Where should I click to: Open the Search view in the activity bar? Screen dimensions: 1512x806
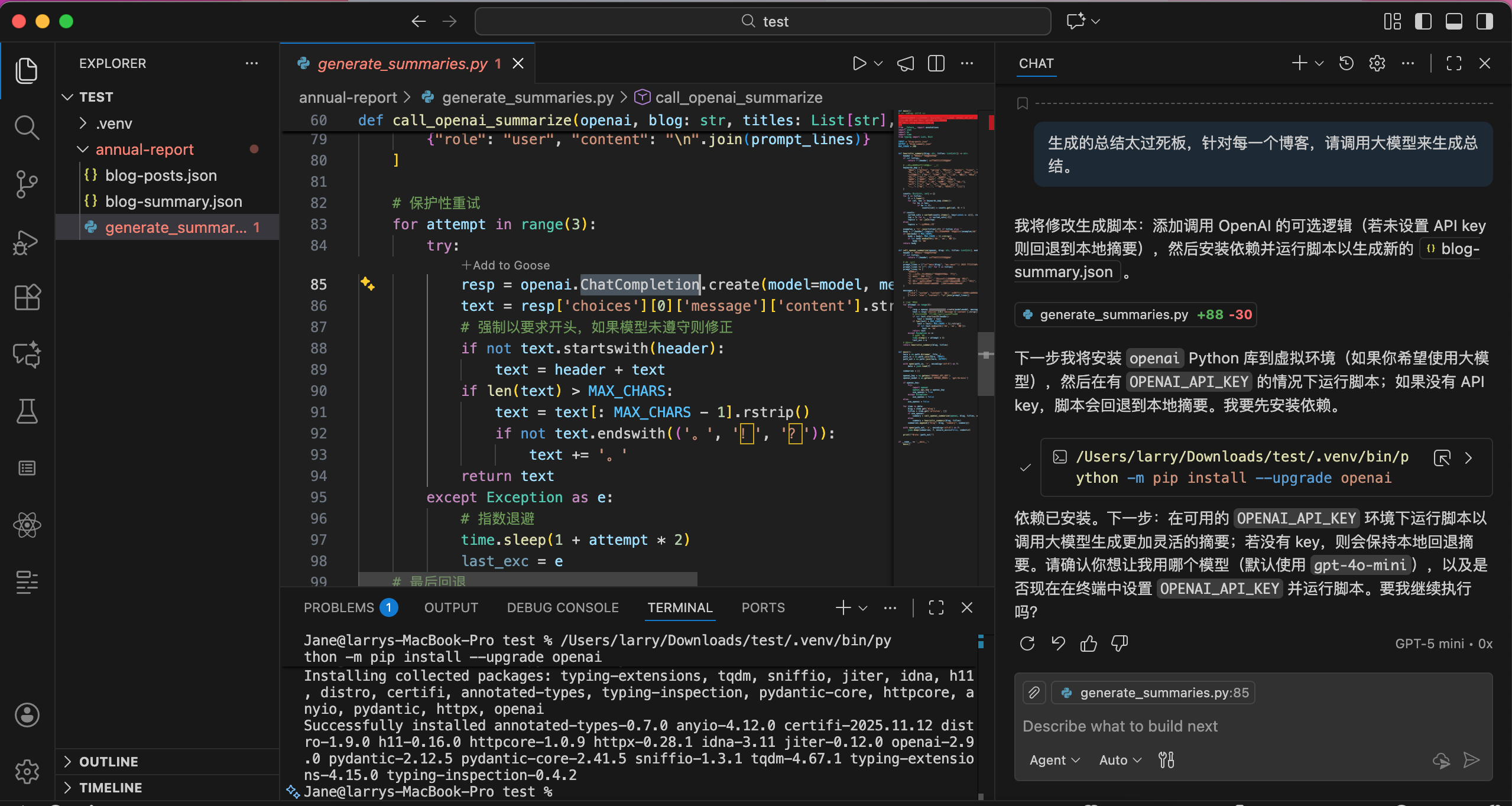coord(27,127)
